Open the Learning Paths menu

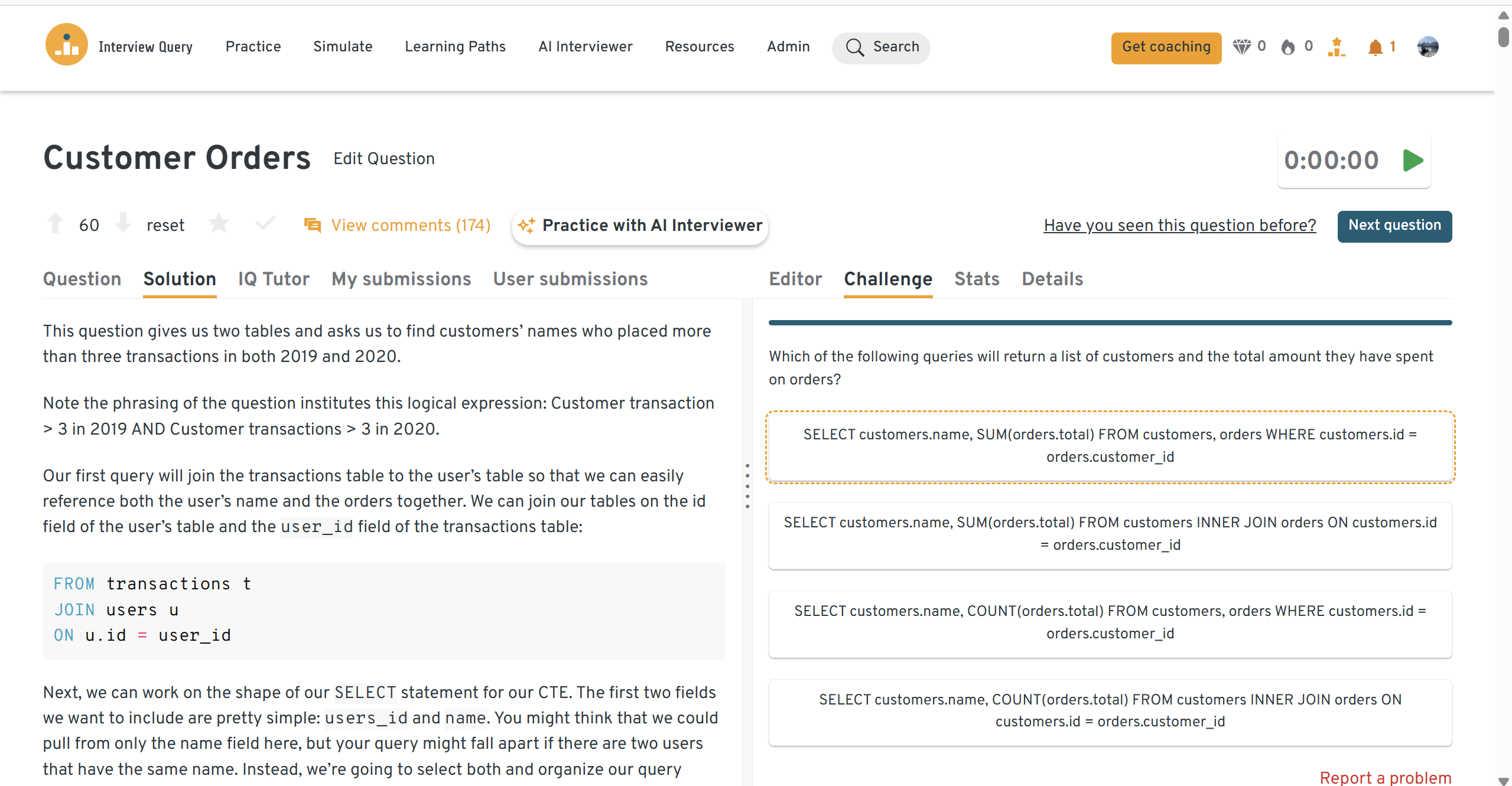[455, 47]
